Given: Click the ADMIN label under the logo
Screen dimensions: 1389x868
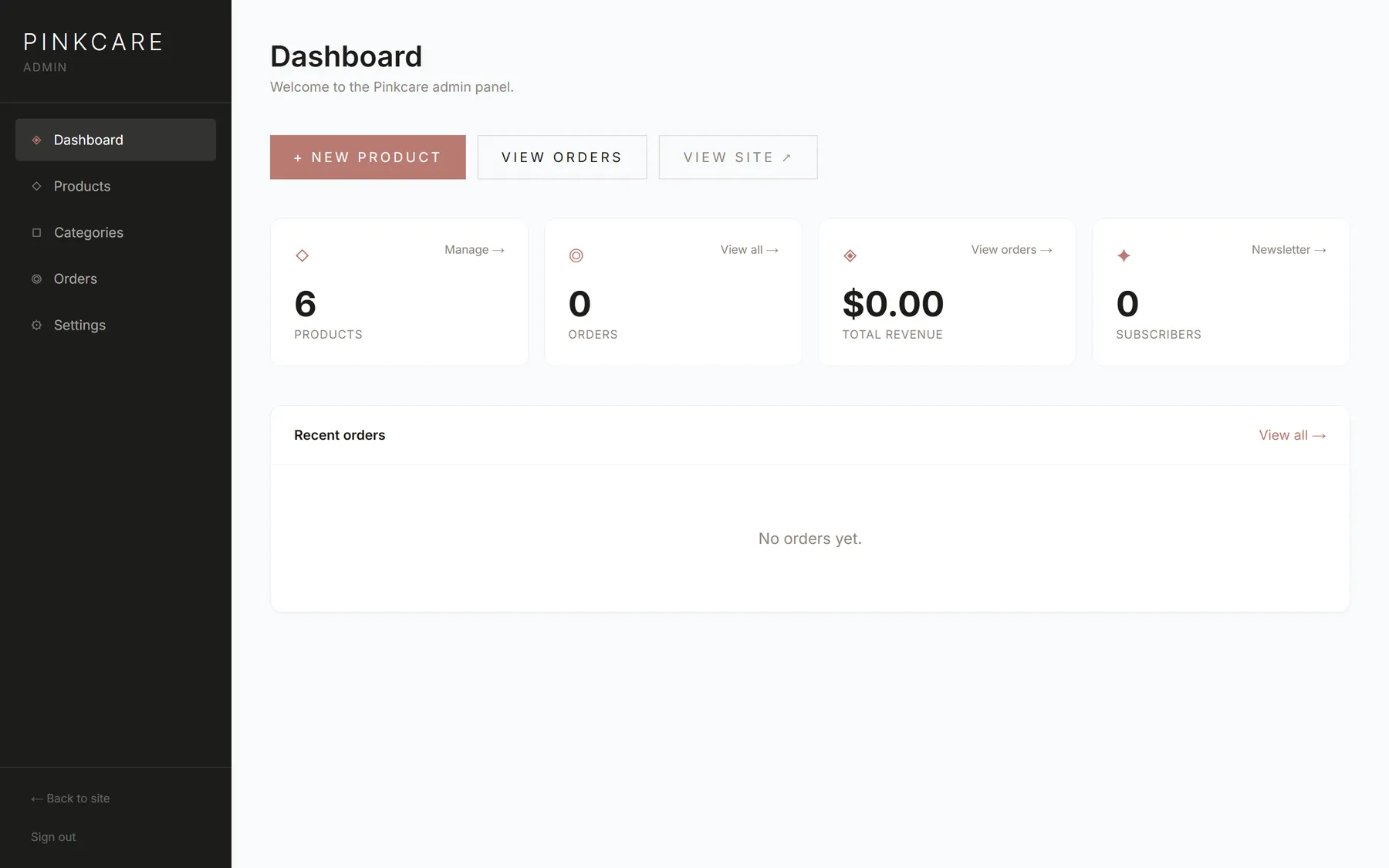Looking at the screenshot, I should 45,67.
